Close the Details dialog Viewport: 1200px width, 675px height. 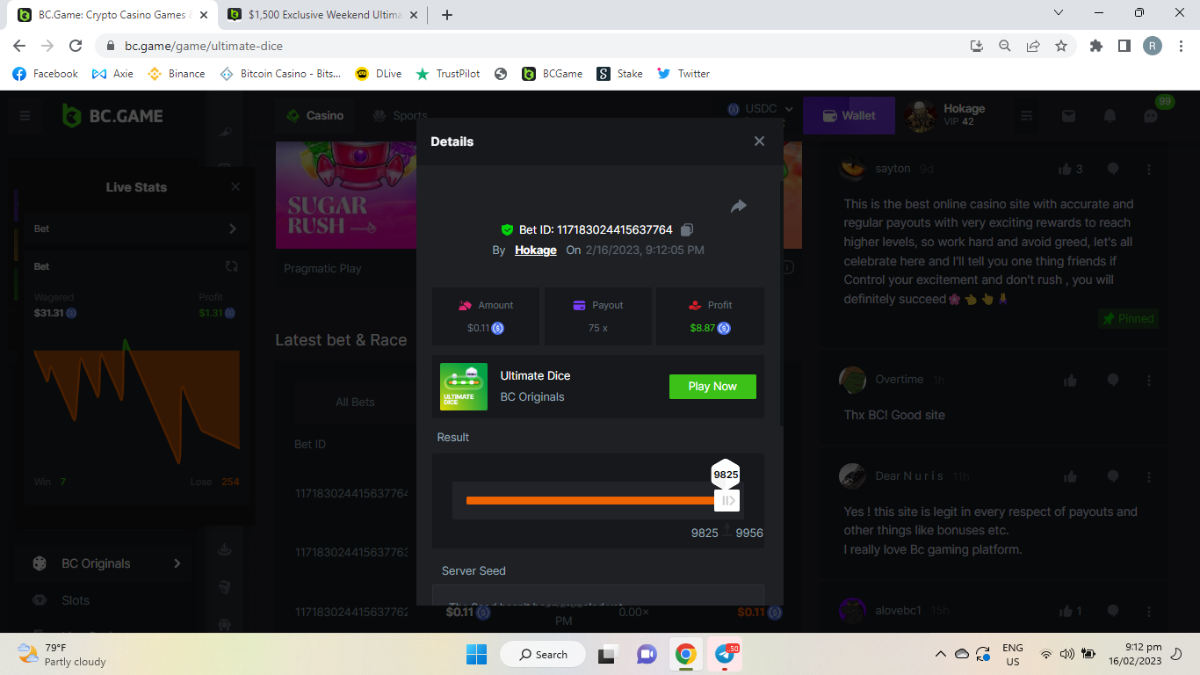pyautogui.click(x=759, y=141)
